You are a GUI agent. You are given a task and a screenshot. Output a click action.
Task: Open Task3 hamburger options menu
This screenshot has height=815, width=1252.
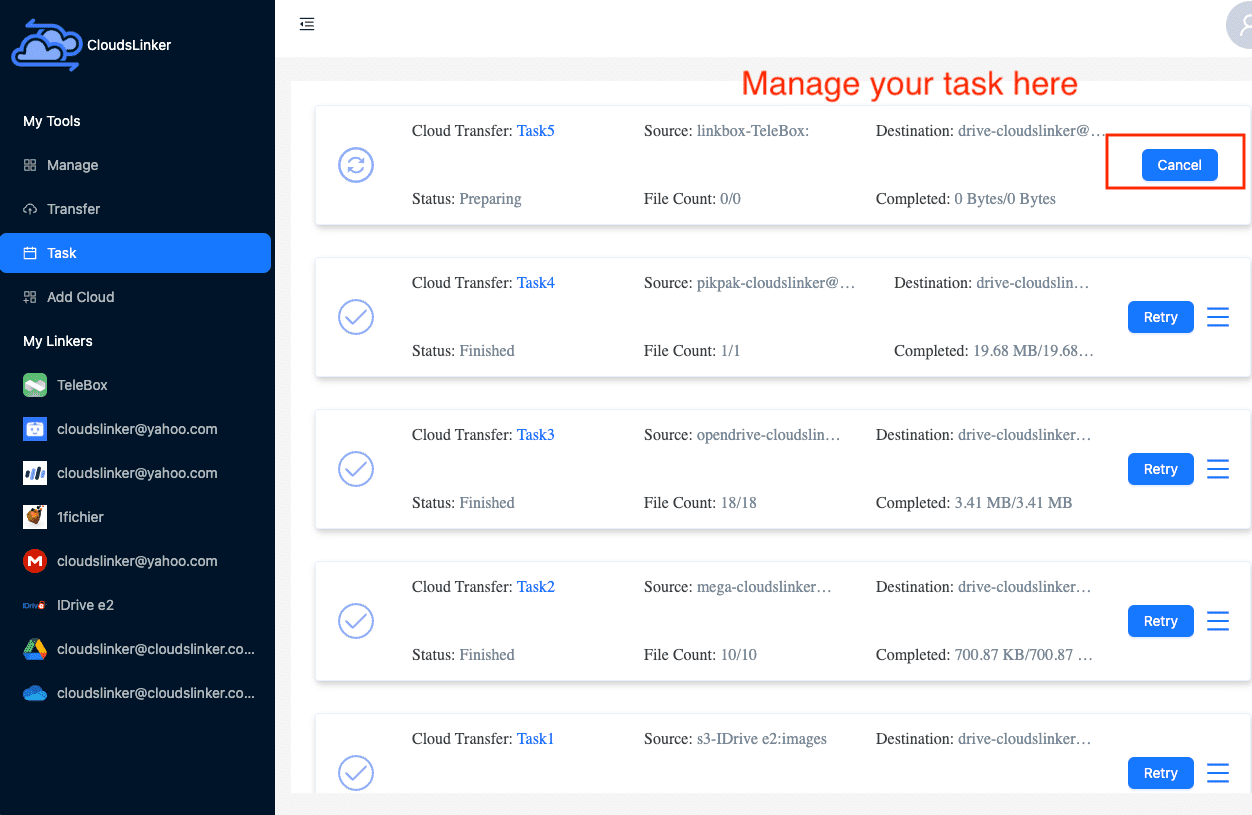(1218, 469)
